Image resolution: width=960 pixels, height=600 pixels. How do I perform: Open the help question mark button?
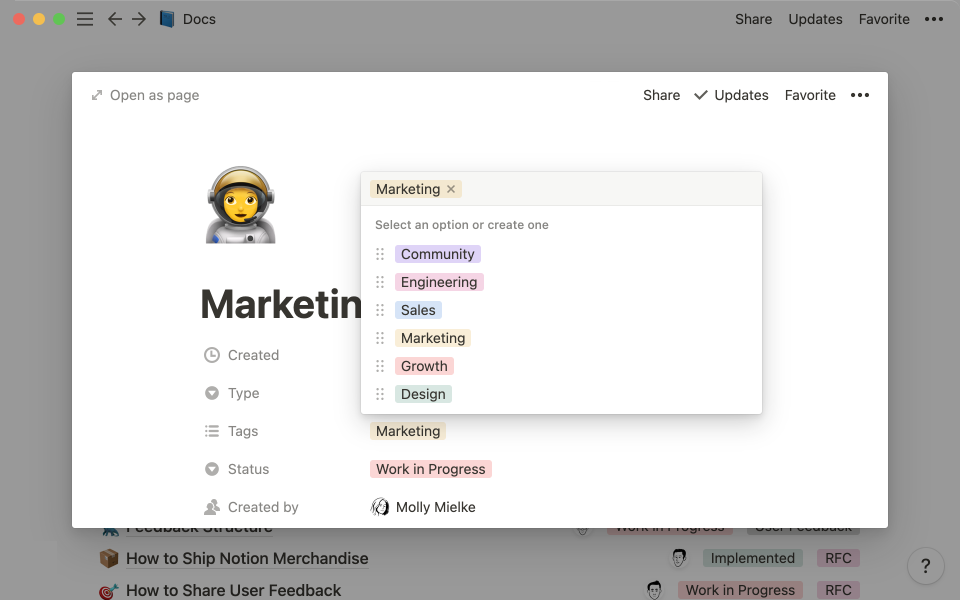click(926, 565)
